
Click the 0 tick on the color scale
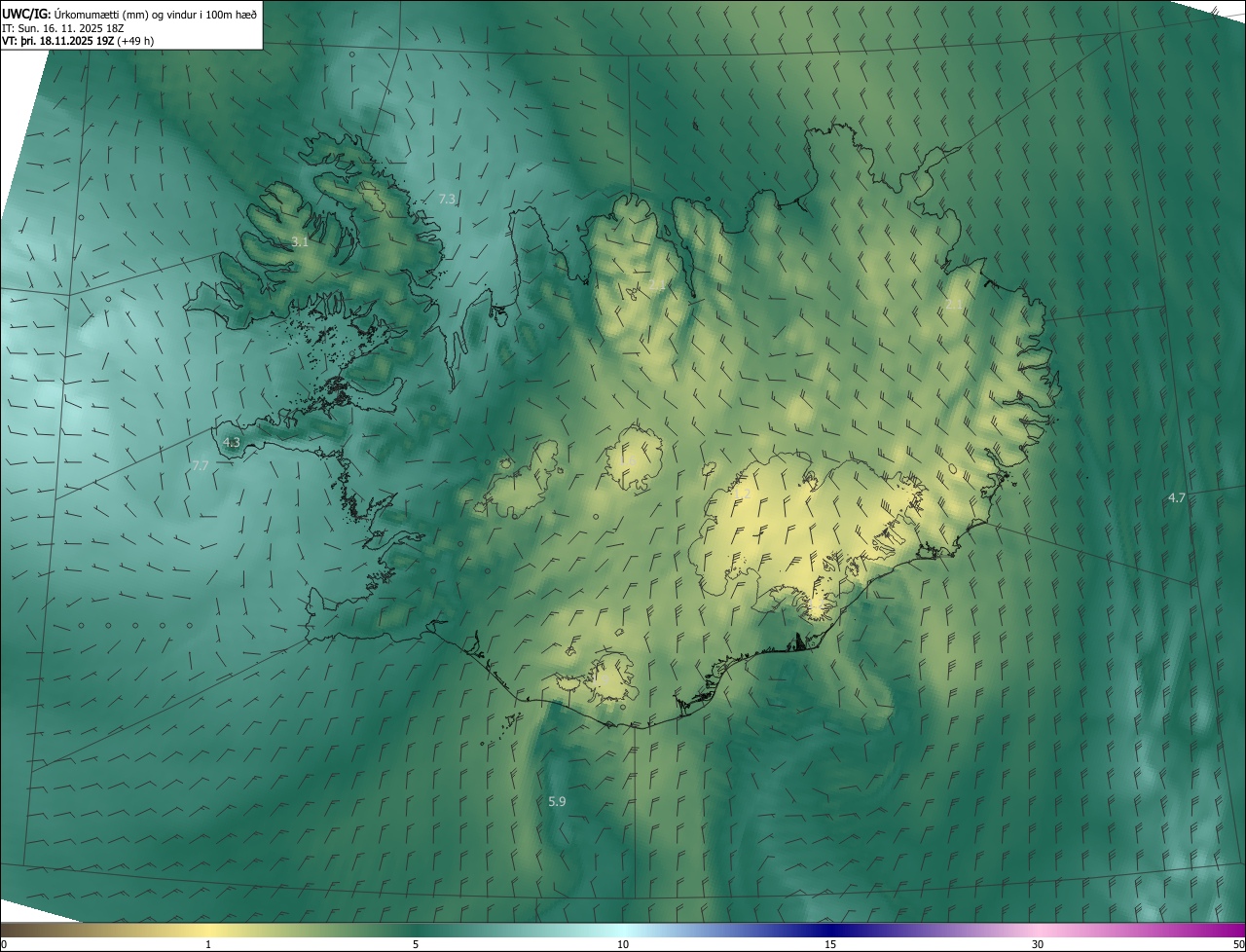[x=4, y=944]
